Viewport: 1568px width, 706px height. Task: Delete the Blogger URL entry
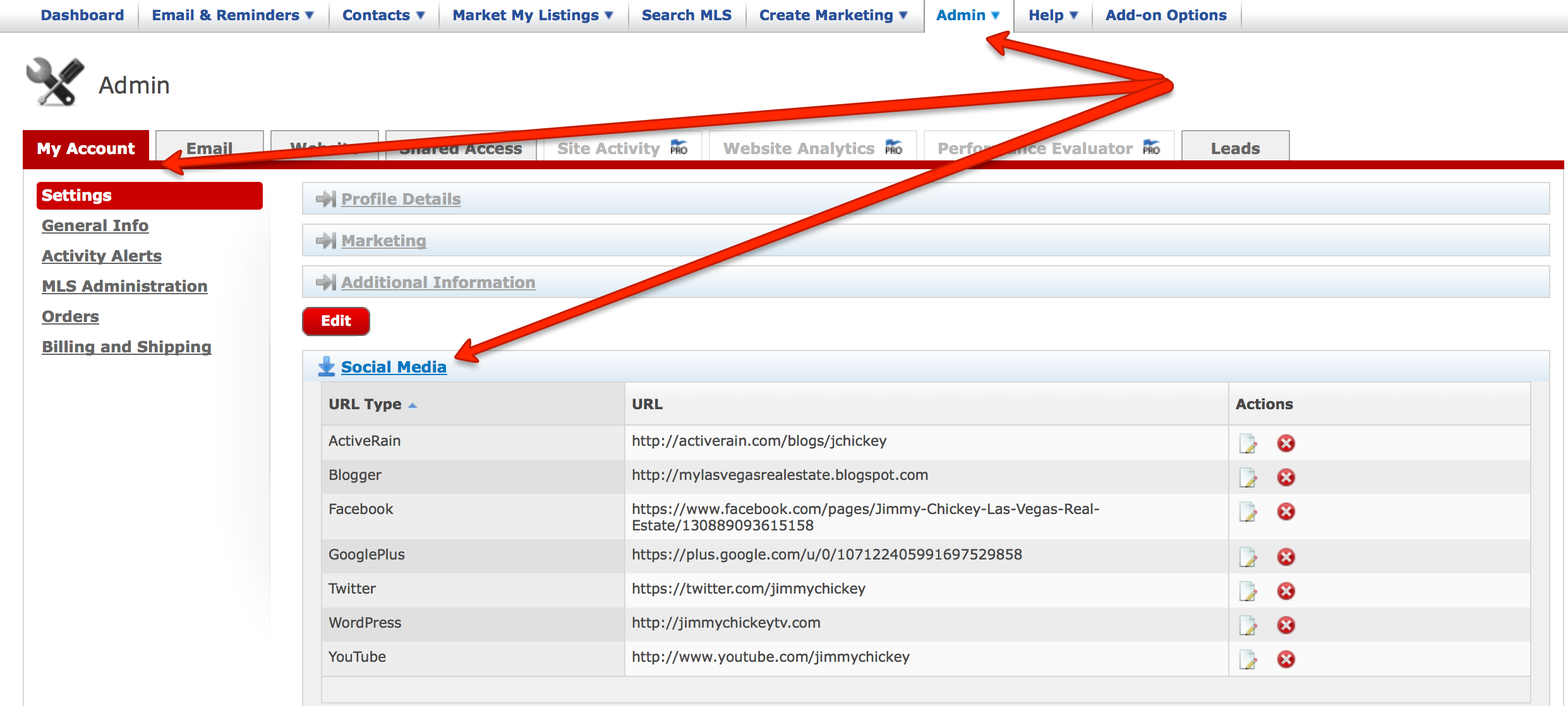(x=1286, y=477)
